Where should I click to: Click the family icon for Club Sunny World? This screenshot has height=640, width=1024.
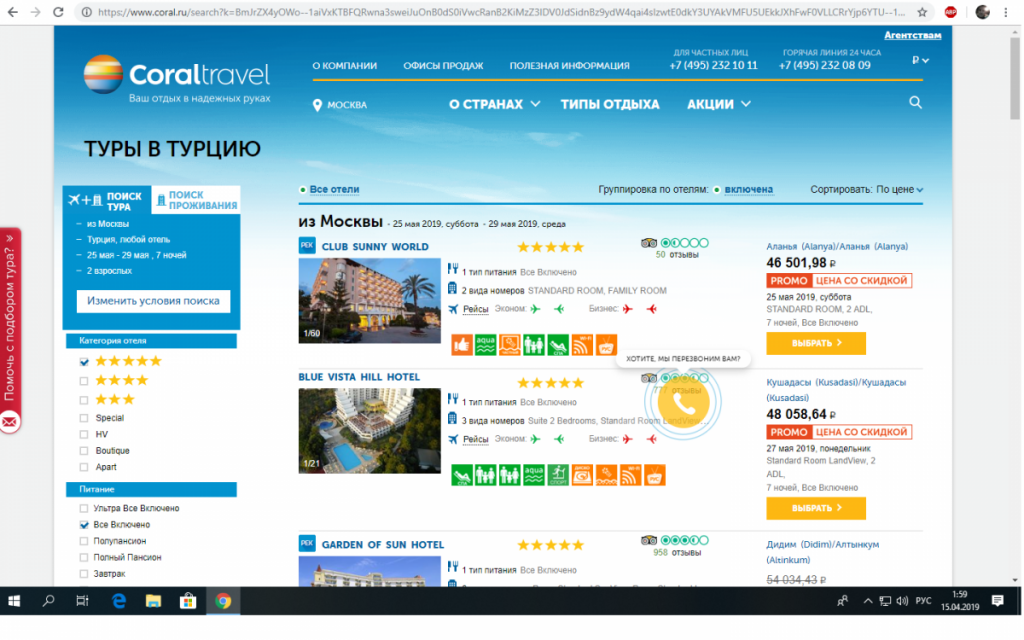click(x=534, y=344)
